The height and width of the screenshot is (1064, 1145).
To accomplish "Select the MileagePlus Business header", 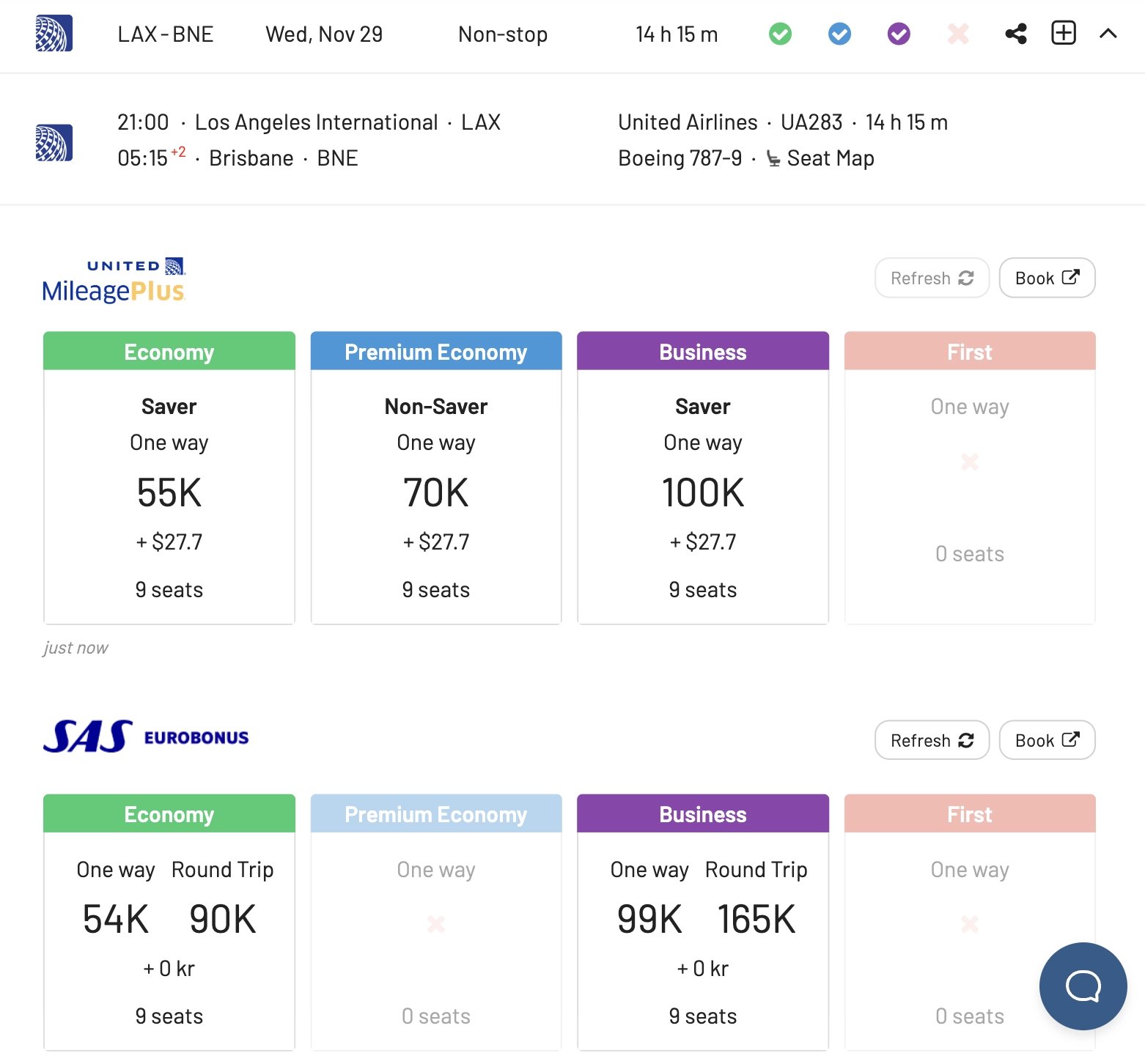I will pos(703,351).
